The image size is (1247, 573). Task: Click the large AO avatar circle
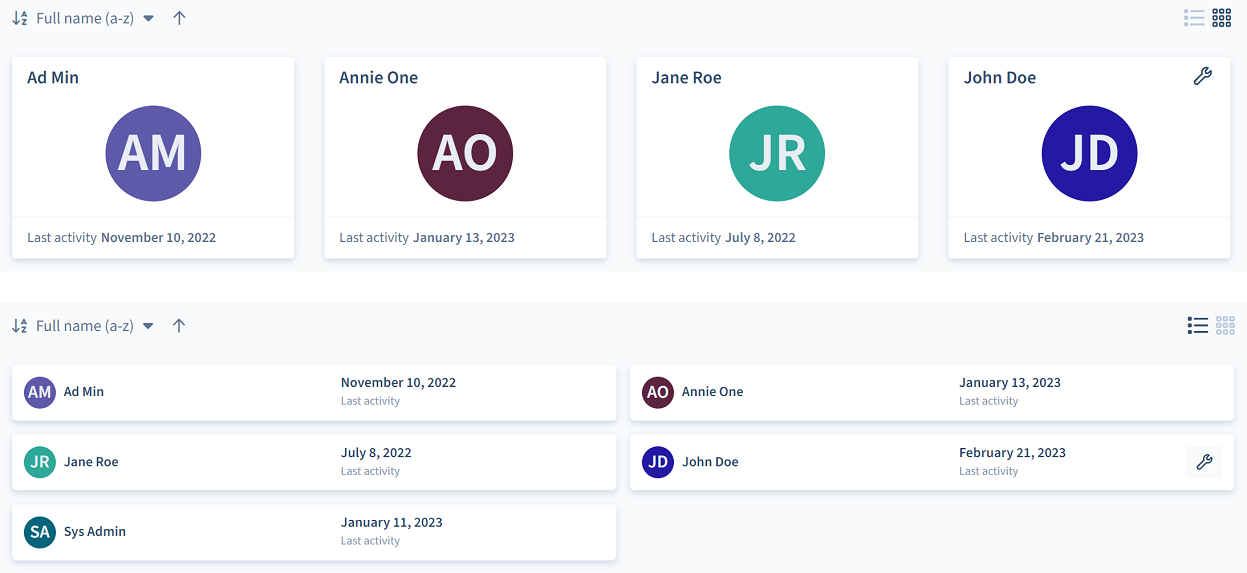(x=465, y=153)
